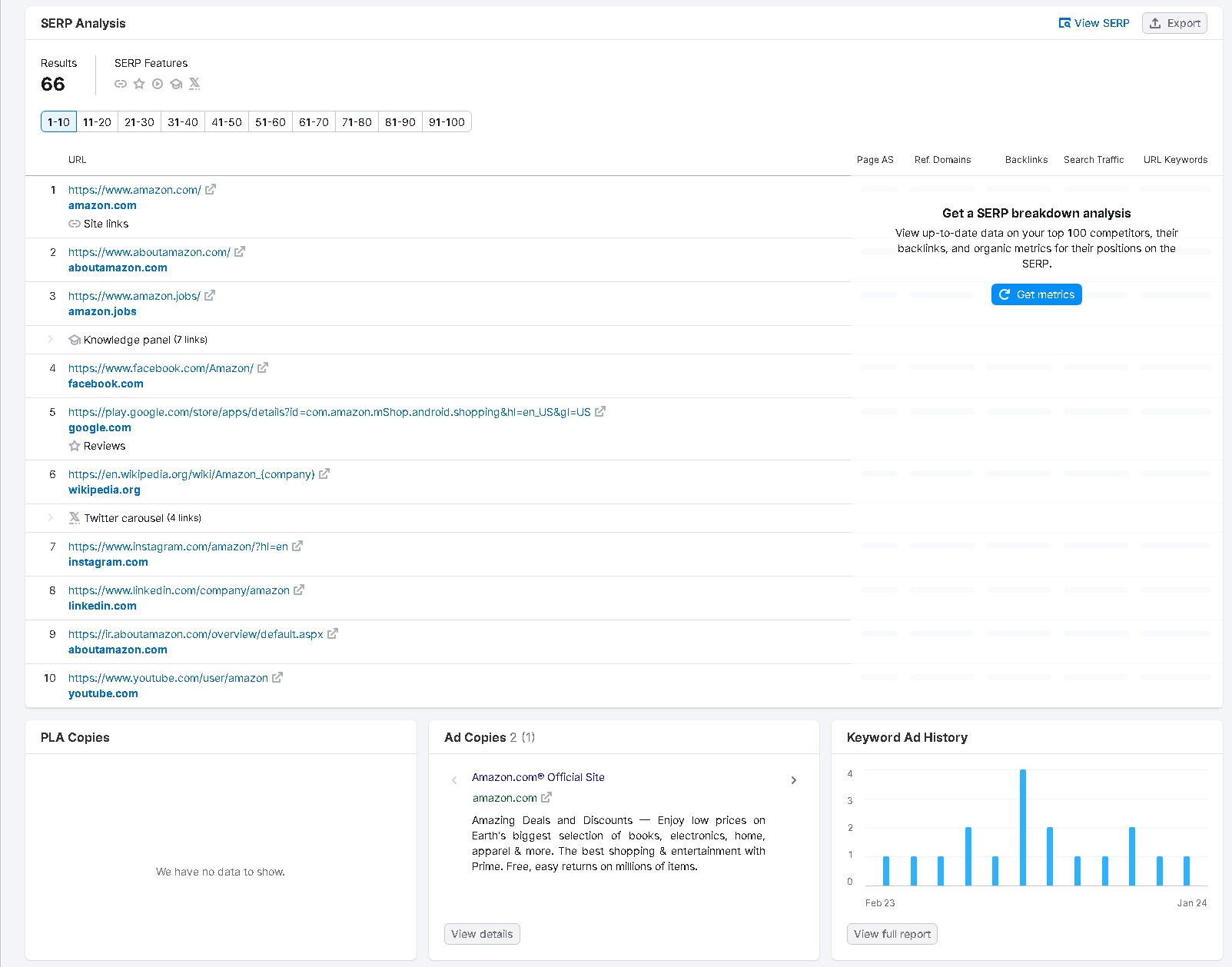Switch to the 91-100 results tab
The height and width of the screenshot is (967, 1232).
click(x=447, y=121)
